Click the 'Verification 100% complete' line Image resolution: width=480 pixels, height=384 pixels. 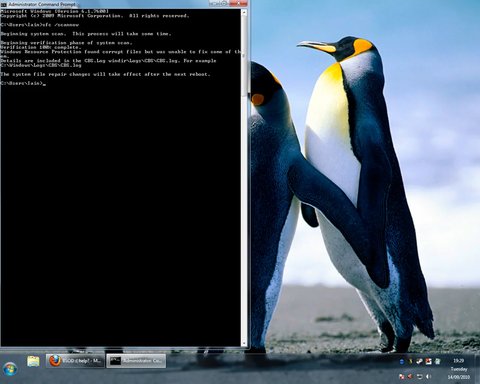(41, 47)
